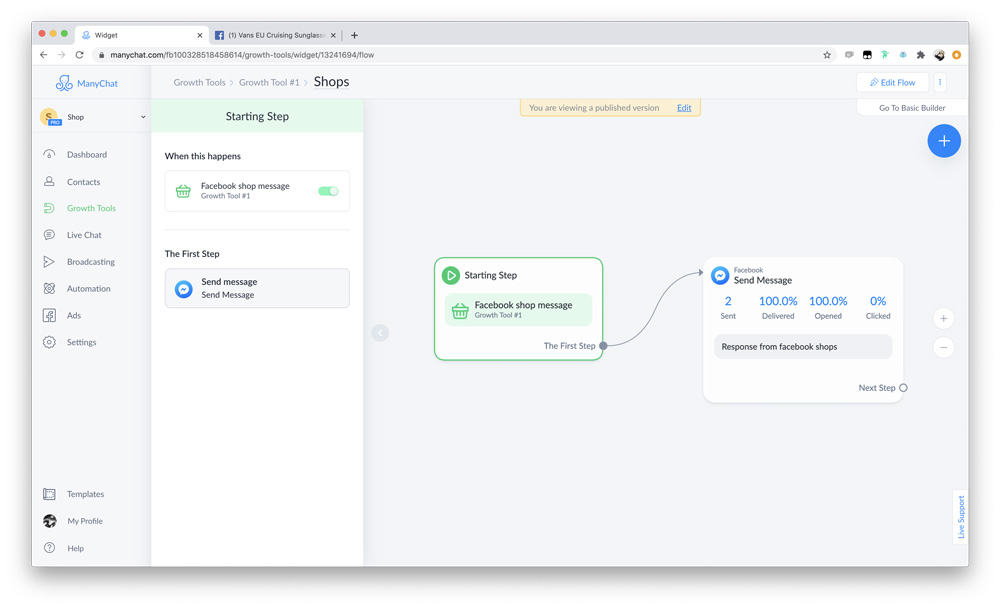Viewport: 1000px width, 608px height.
Task: Click Growth Tool #1 breadcrumb link
Action: (x=268, y=82)
